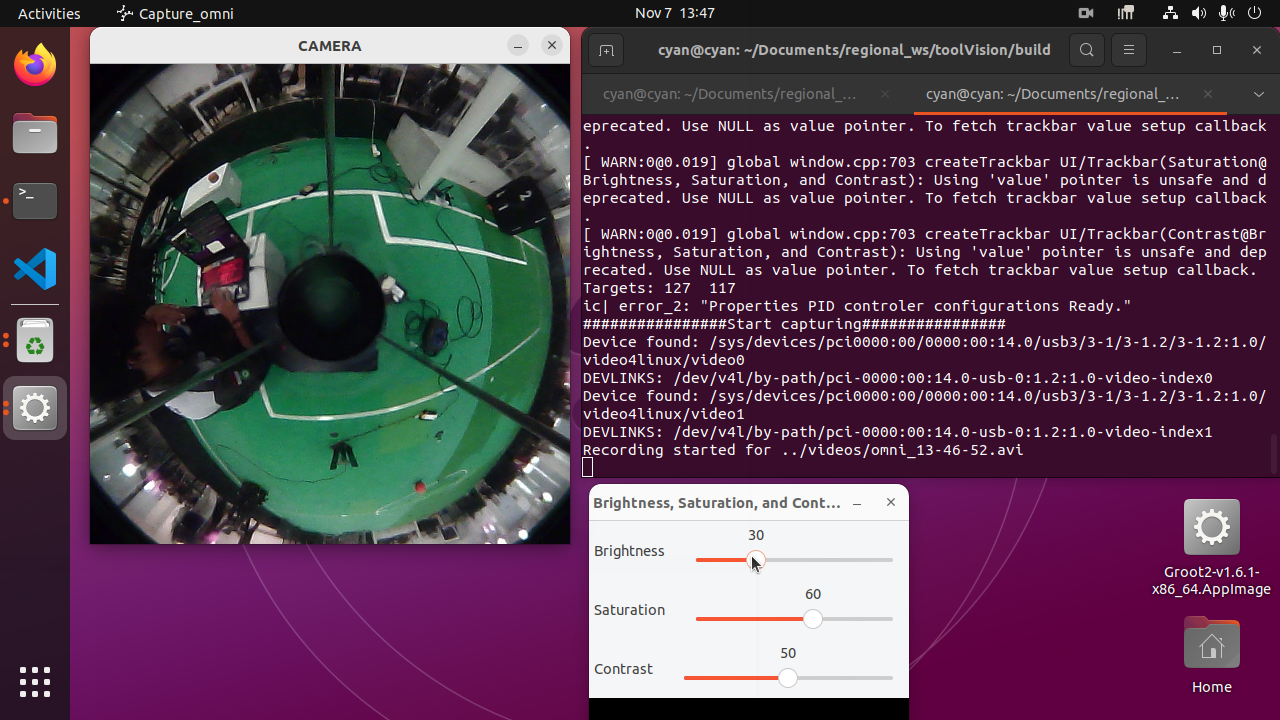Viewport: 1280px width, 720px height.
Task: Open the Trash icon in the dock
Action: click(x=35, y=341)
